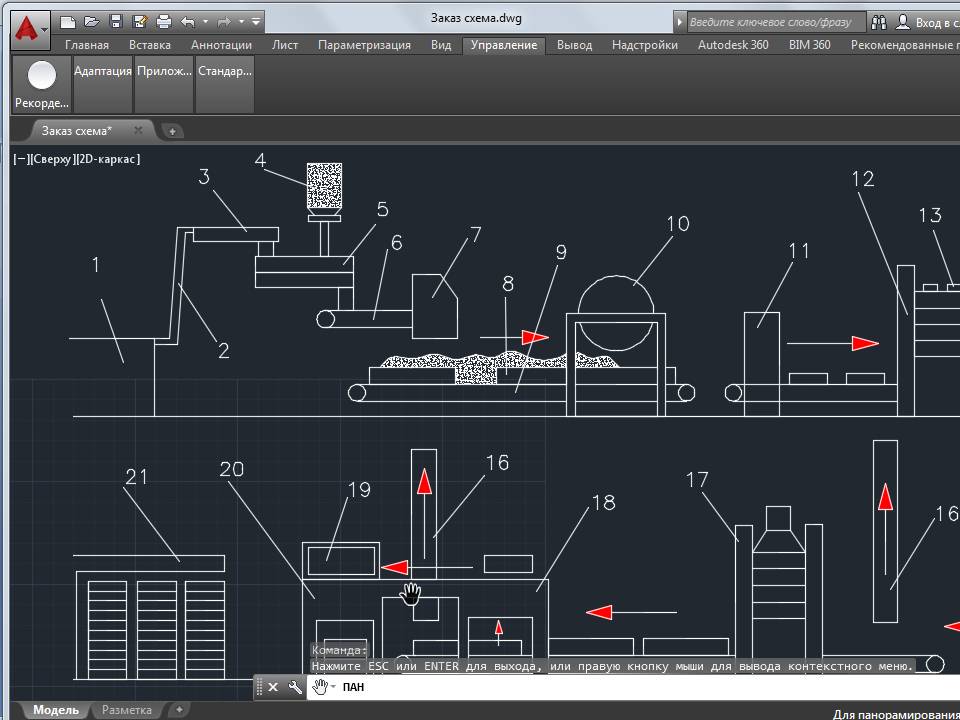Select the Вид ribbon tab
960x720 pixels.
(x=441, y=45)
